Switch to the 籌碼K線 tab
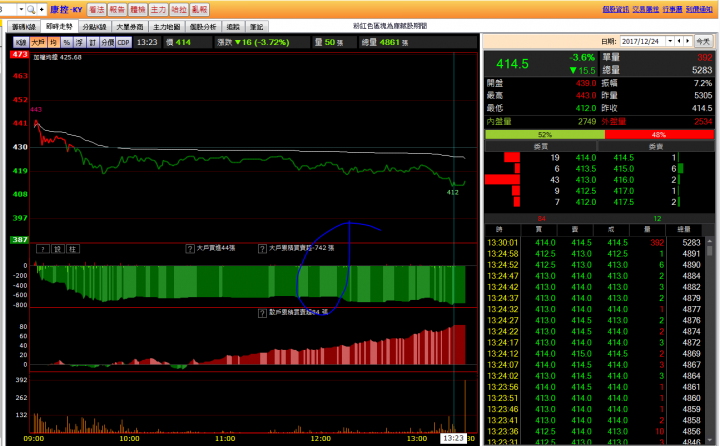 [24, 27]
